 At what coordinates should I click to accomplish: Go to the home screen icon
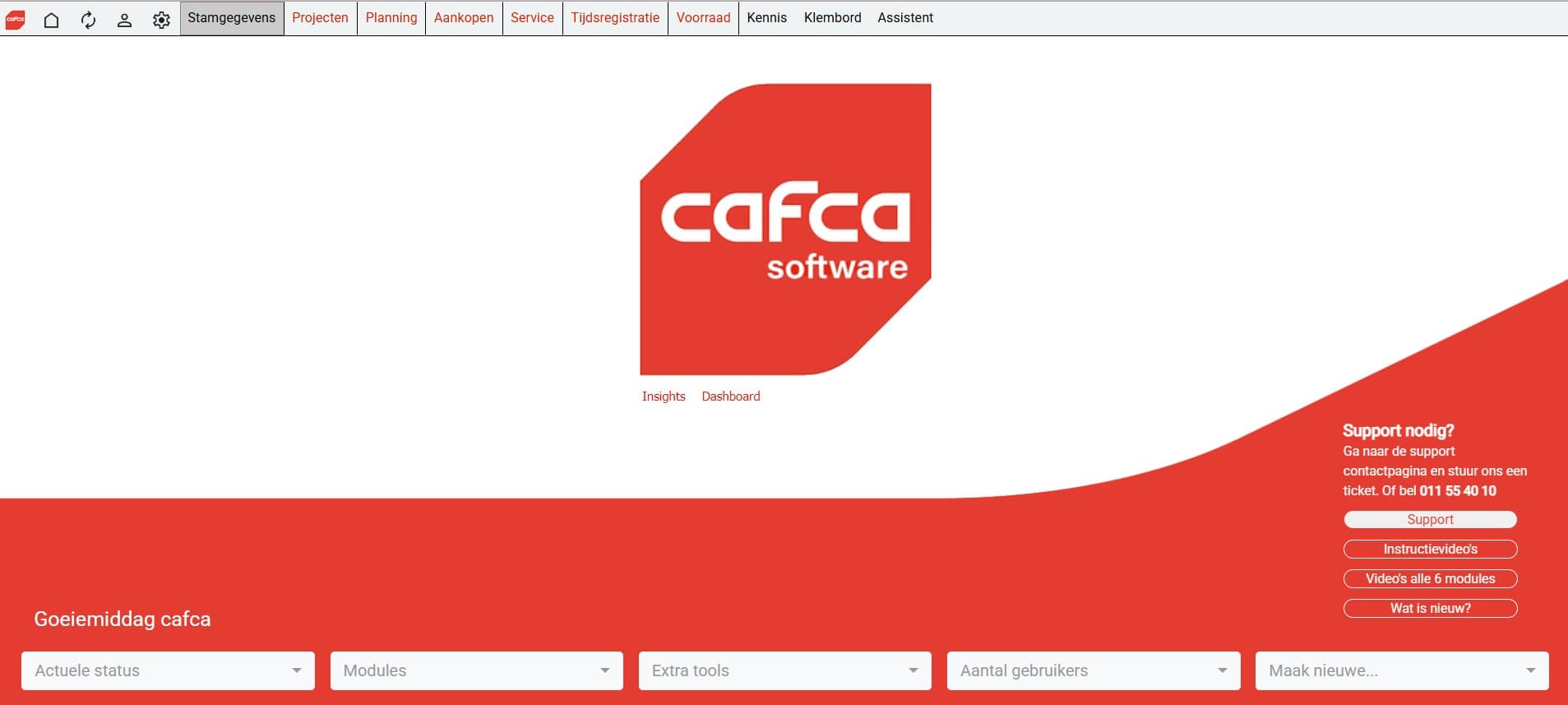pos(51,20)
